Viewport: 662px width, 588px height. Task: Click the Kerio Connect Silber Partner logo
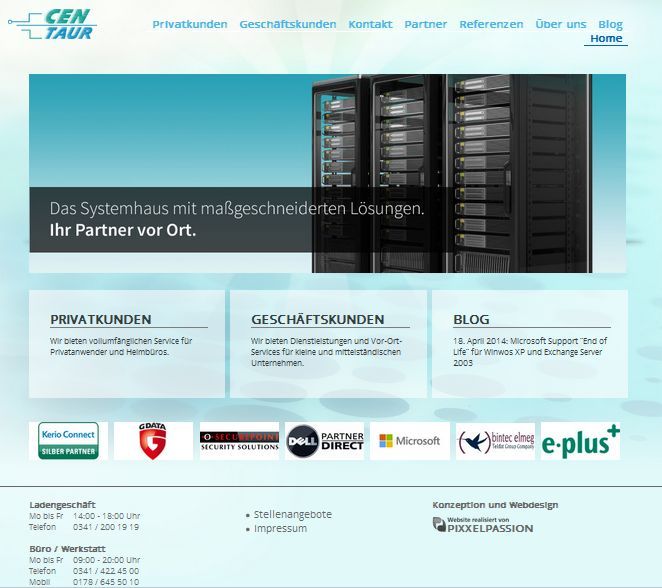pos(68,441)
